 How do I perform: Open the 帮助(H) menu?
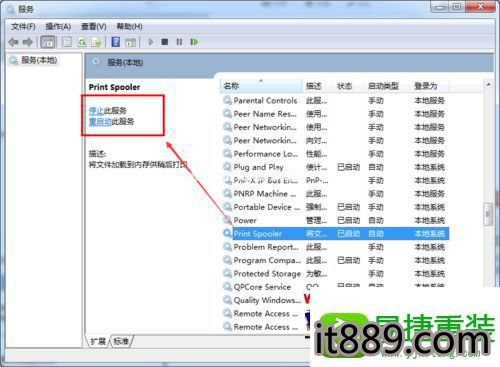pyautogui.click(x=129, y=27)
